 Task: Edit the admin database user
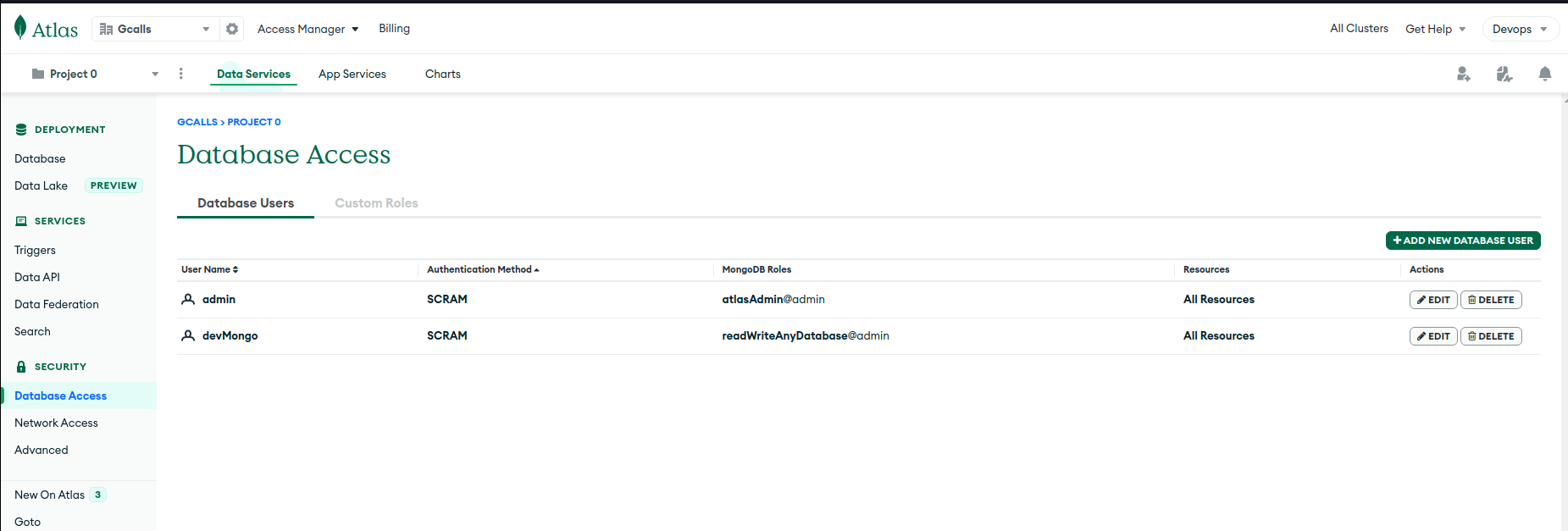(x=1433, y=300)
